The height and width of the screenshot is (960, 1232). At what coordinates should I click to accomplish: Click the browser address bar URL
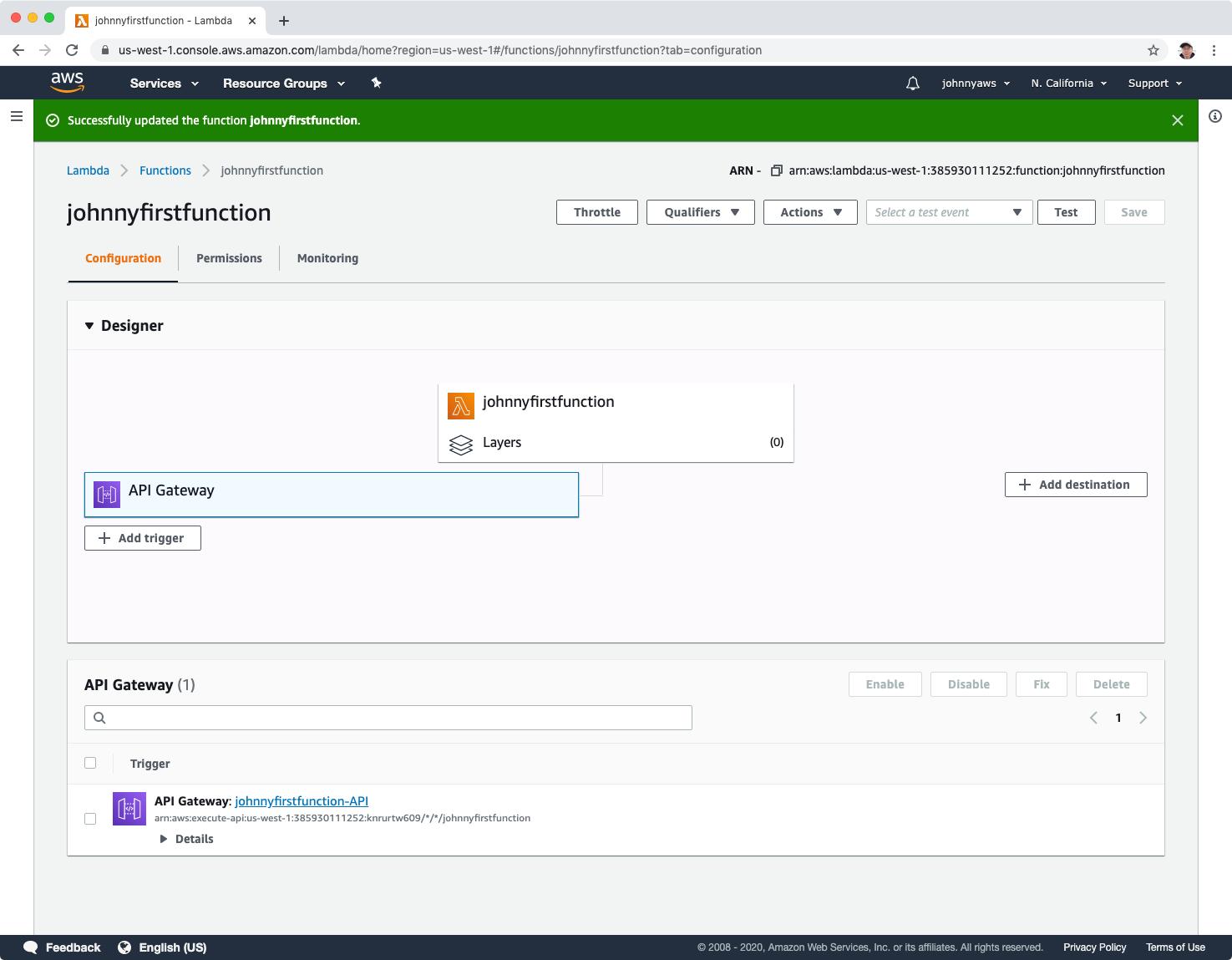pos(440,50)
